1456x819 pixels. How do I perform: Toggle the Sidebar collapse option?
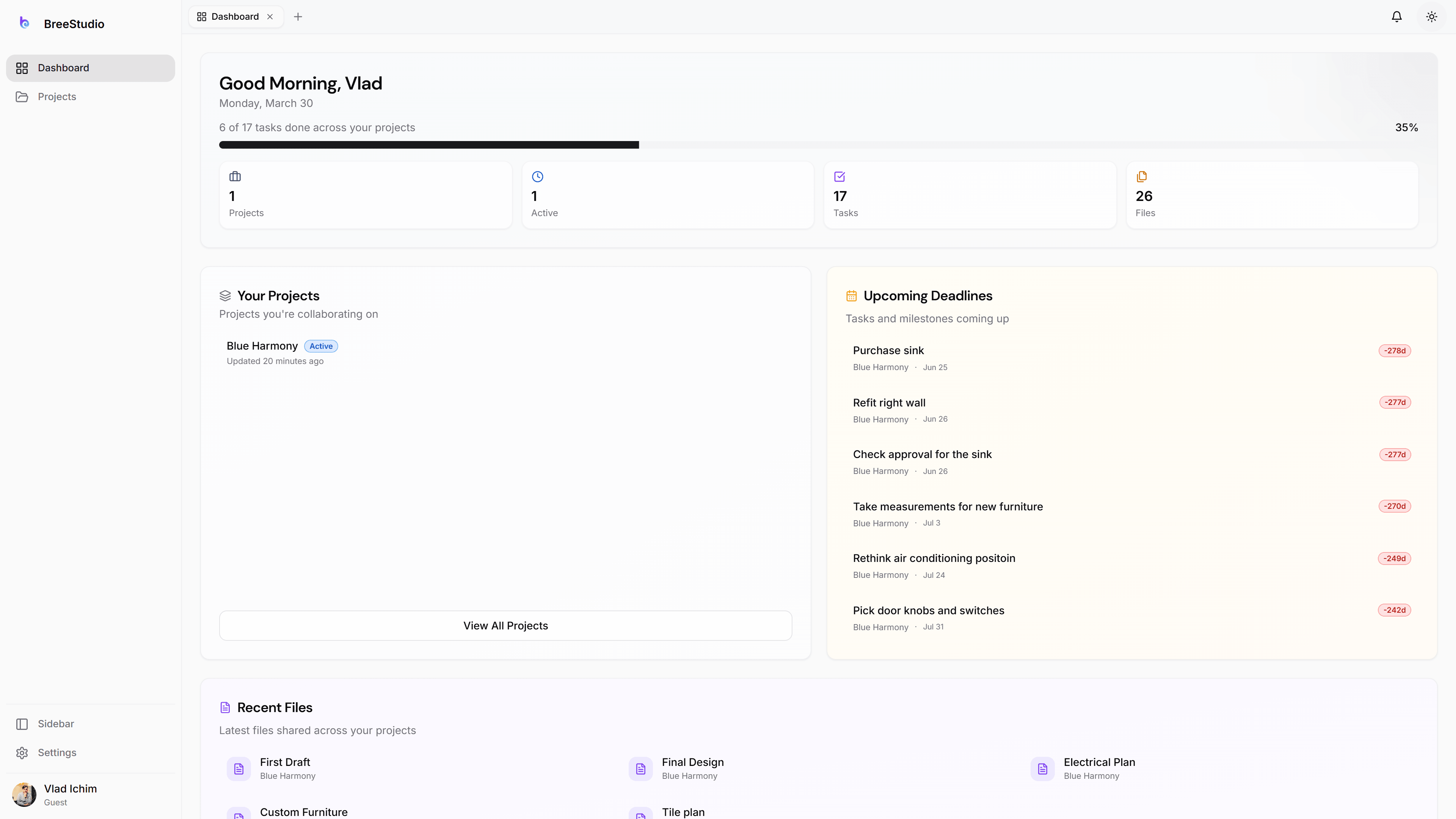(x=91, y=724)
